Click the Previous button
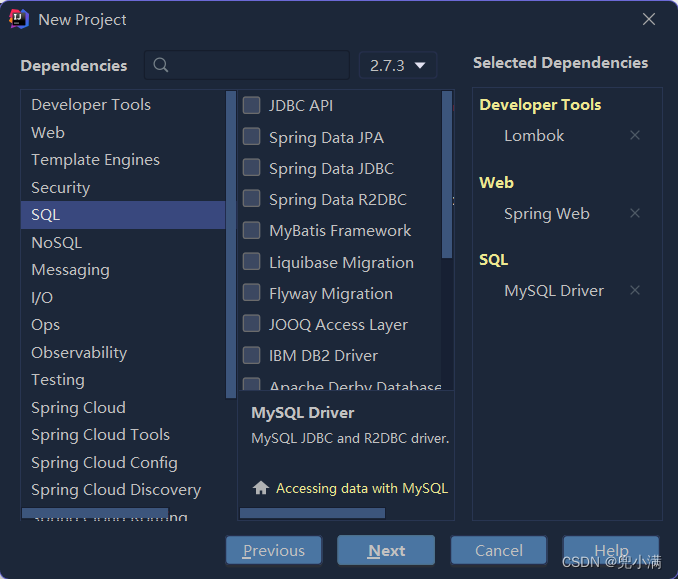678x579 pixels. pyautogui.click(x=274, y=550)
